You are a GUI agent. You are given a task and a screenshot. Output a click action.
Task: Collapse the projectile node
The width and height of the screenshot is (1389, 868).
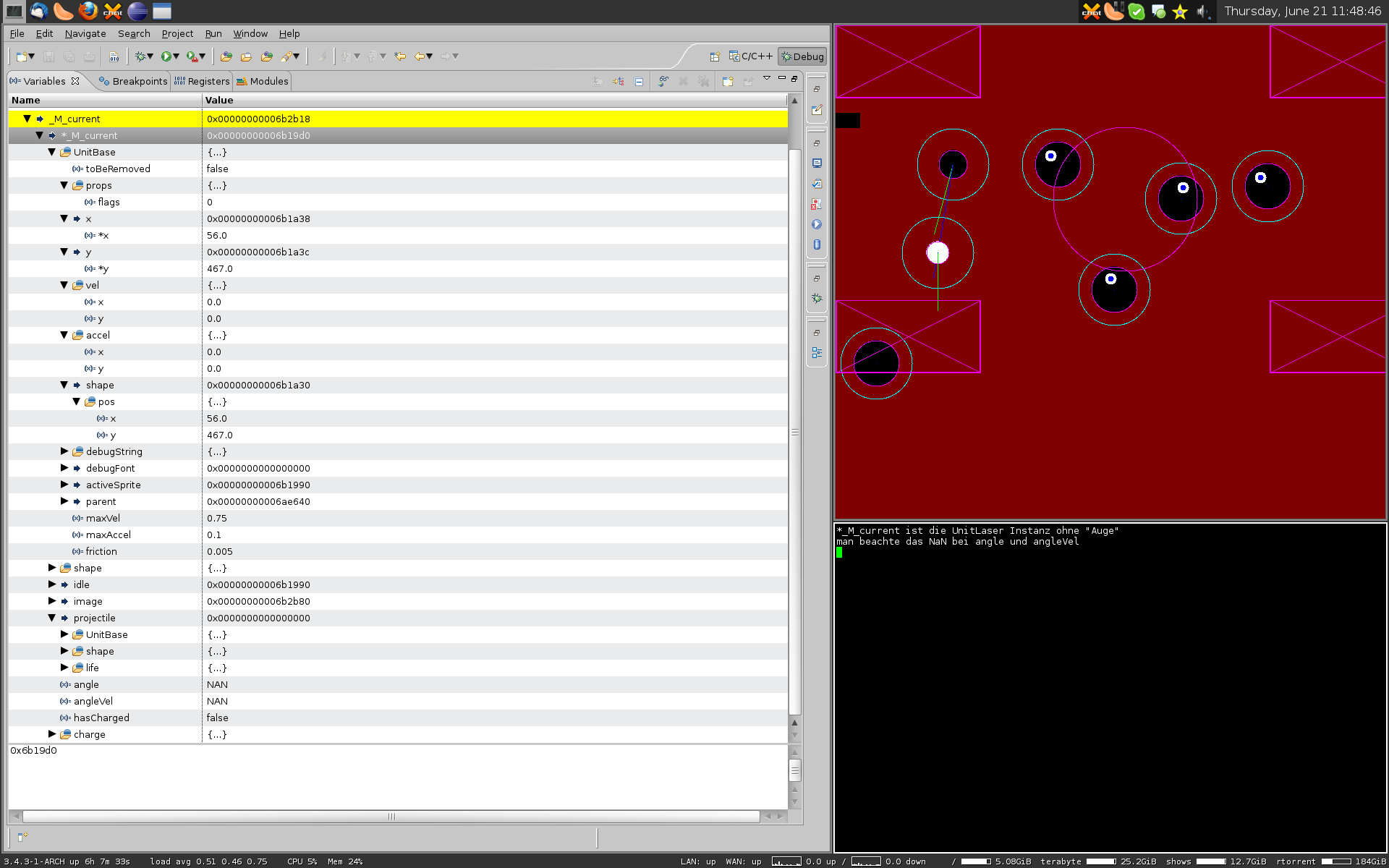51,618
